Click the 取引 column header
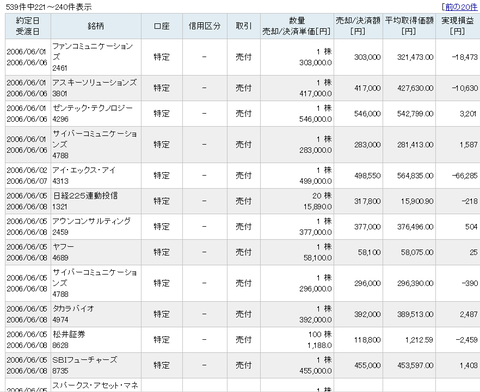This screenshot has height=392, width=480. pos(244,26)
